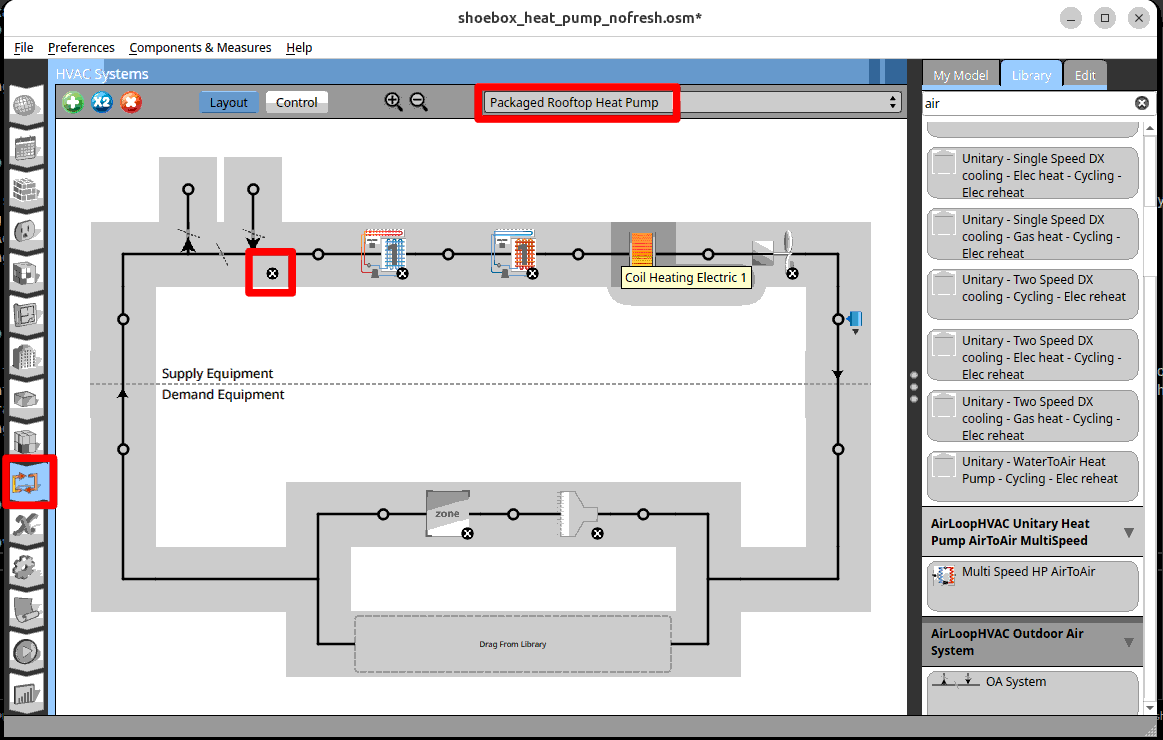Open the Site globe tab in sidebar

tap(27, 105)
